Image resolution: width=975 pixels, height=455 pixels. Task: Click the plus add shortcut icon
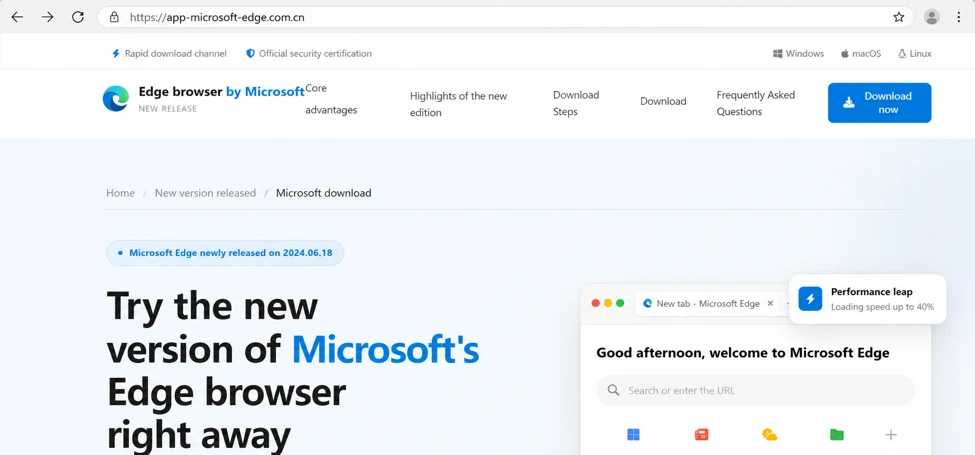point(891,434)
